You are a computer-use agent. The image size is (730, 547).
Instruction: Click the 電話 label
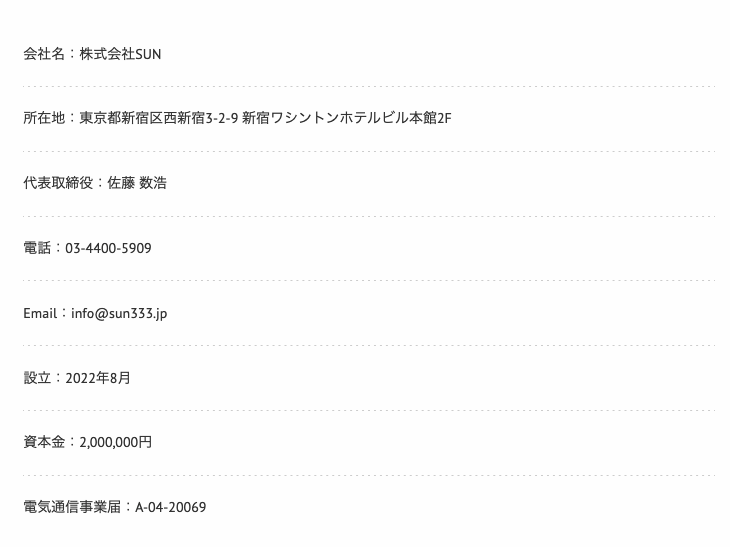pos(37,248)
